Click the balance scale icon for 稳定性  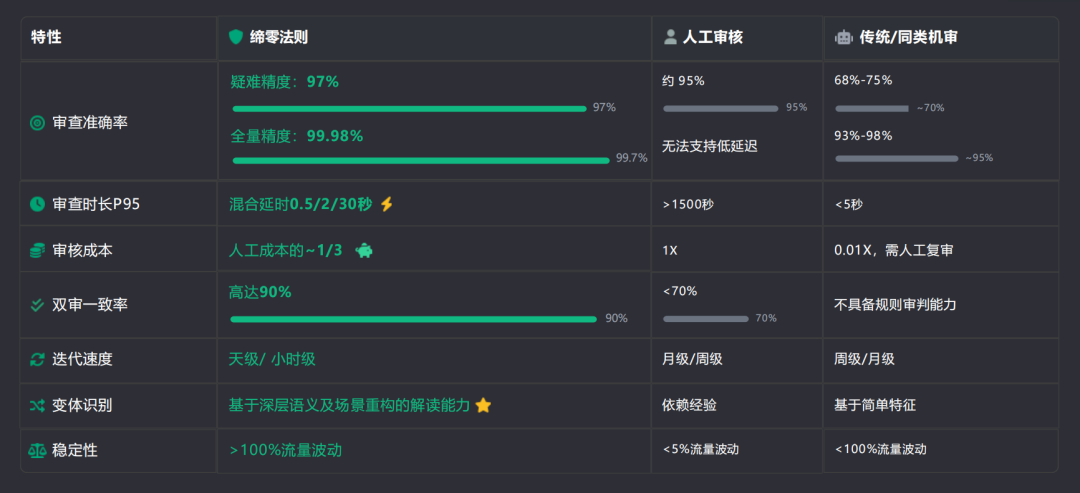(x=37, y=450)
